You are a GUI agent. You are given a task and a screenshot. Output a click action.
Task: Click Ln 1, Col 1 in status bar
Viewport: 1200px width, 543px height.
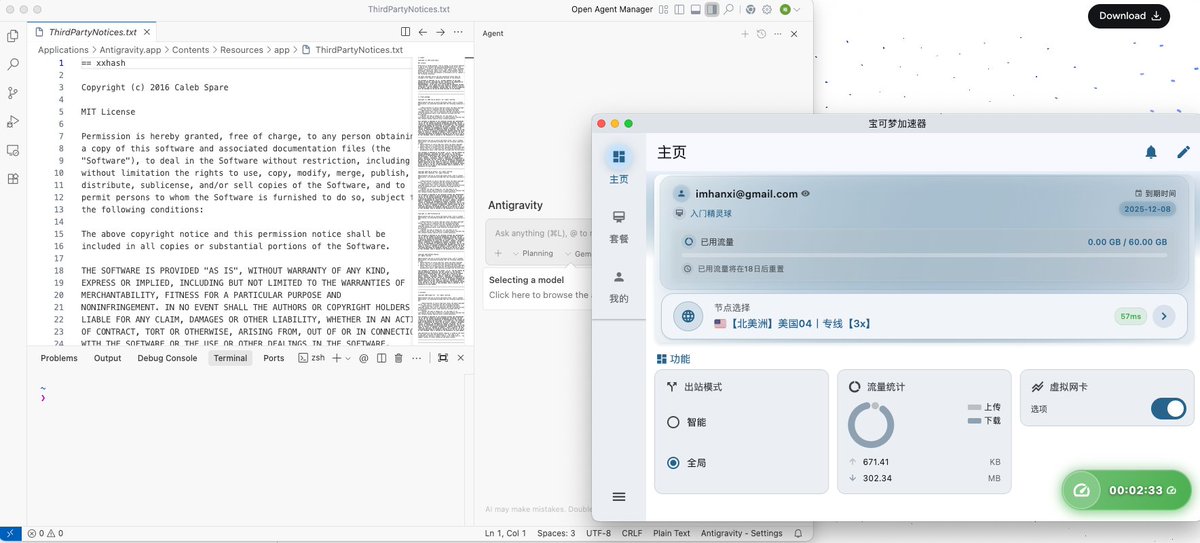coord(506,533)
